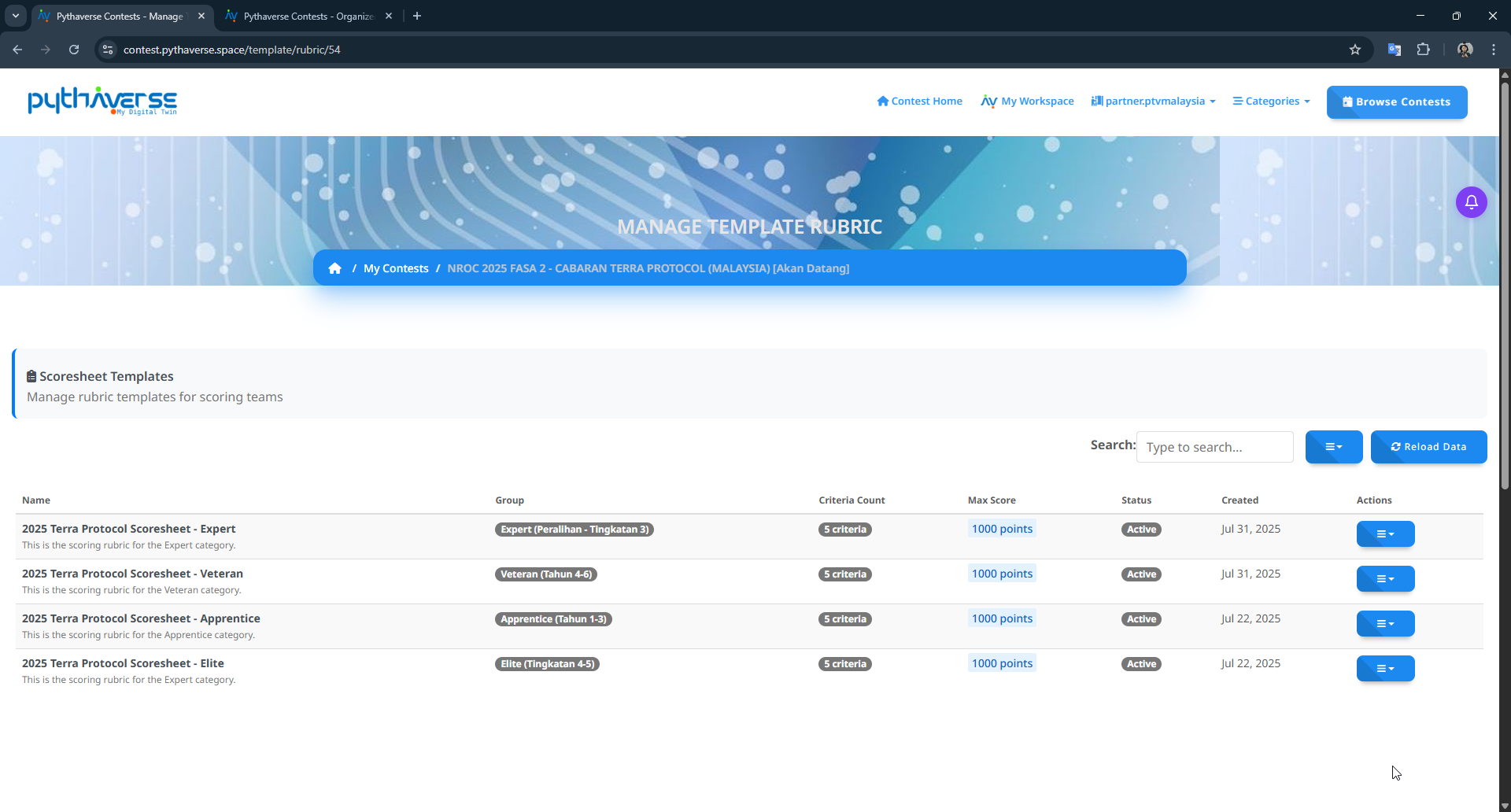Viewport: 1511px width, 812px height.
Task: Select 2025 Terra Protocol Scoresheet - Expert name
Action: (128, 529)
